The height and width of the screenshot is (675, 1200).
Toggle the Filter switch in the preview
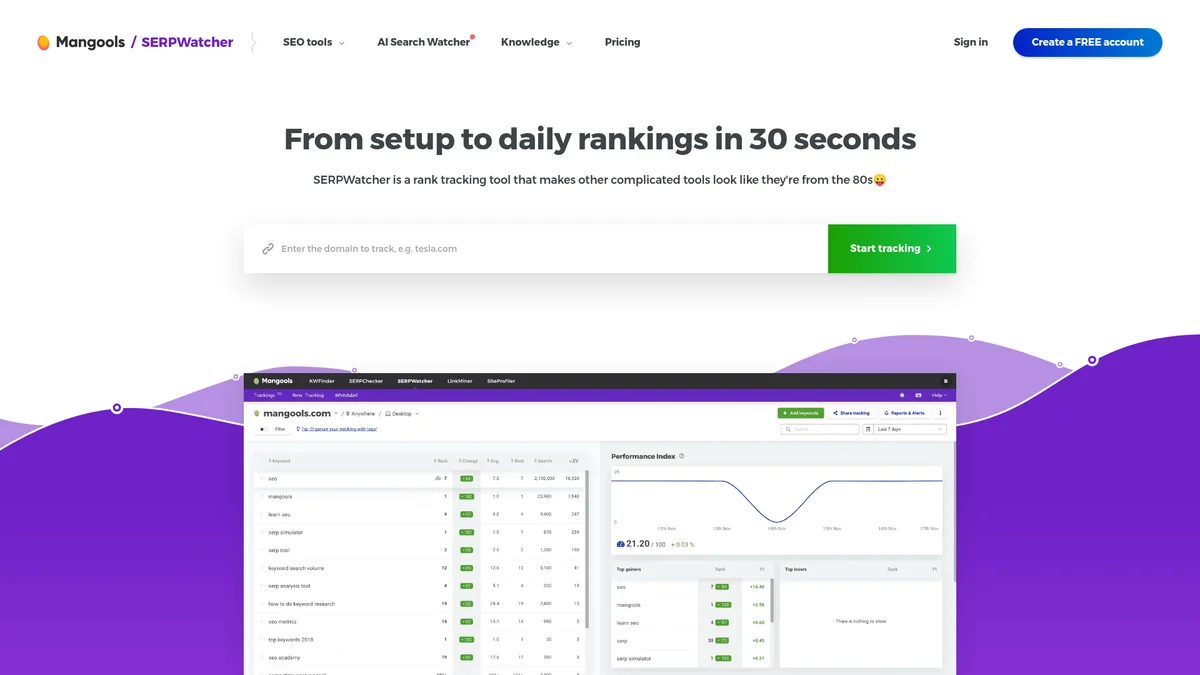tap(262, 429)
